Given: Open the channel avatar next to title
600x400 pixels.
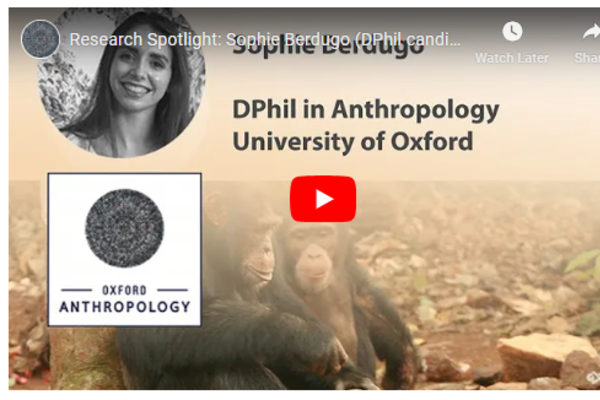Looking at the screenshot, I should [40, 39].
